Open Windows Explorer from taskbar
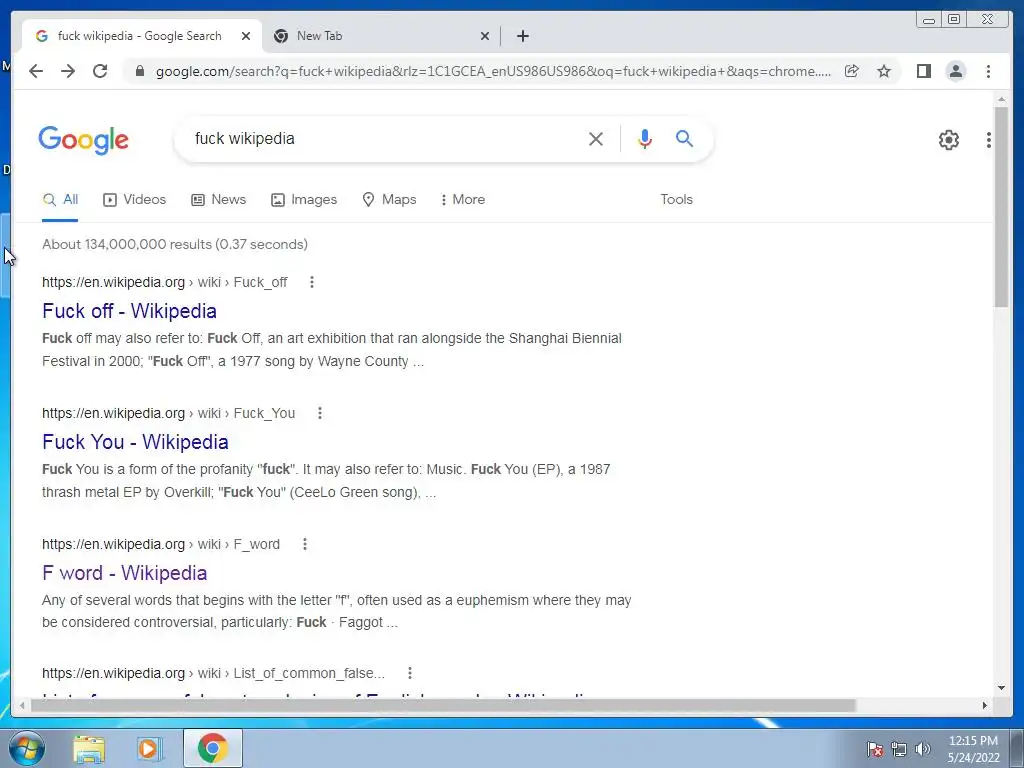Image resolution: width=1024 pixels, height=768 pixels. click(89, 749)
